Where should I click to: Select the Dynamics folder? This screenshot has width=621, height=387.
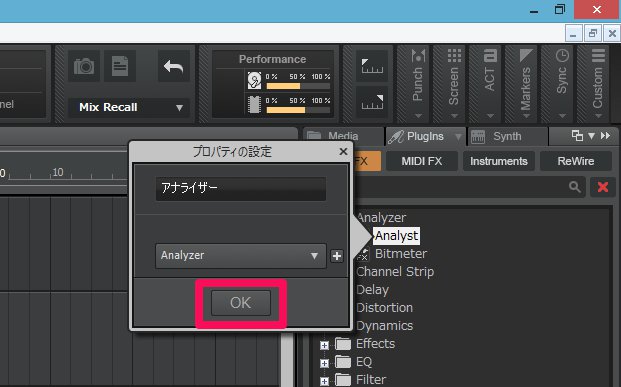384,326
